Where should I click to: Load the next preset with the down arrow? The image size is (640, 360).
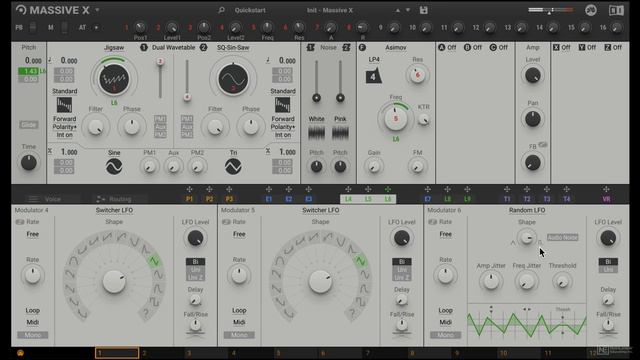[x=407, y=10]
